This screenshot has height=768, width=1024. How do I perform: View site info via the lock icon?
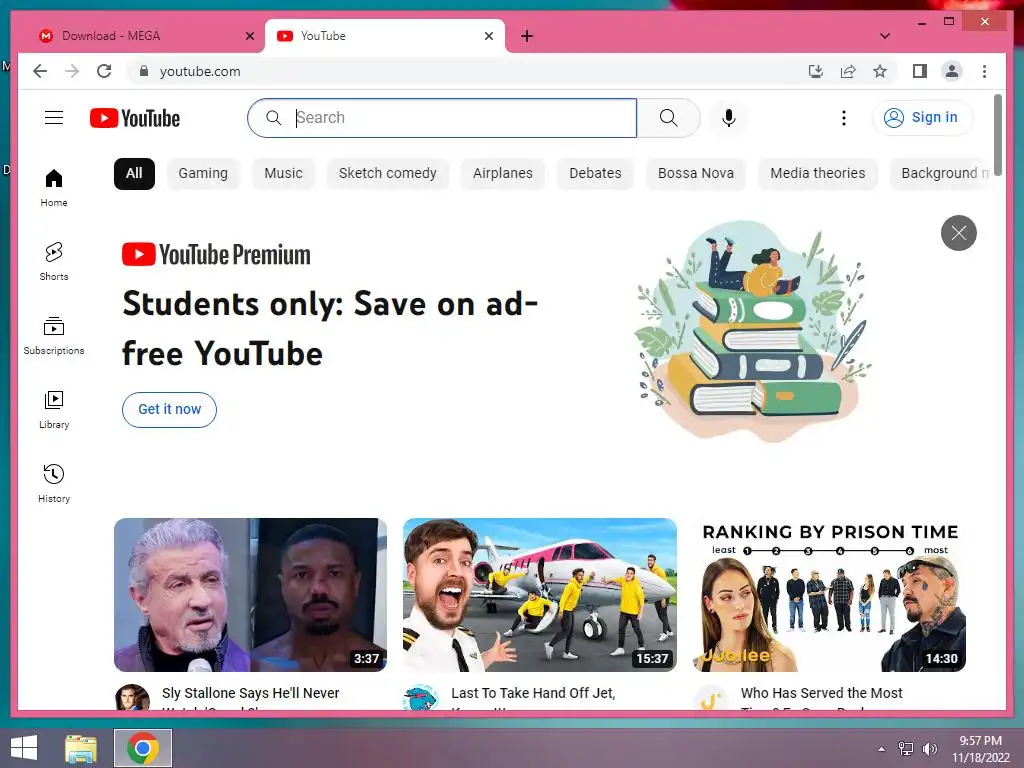[x=144, y=71]
